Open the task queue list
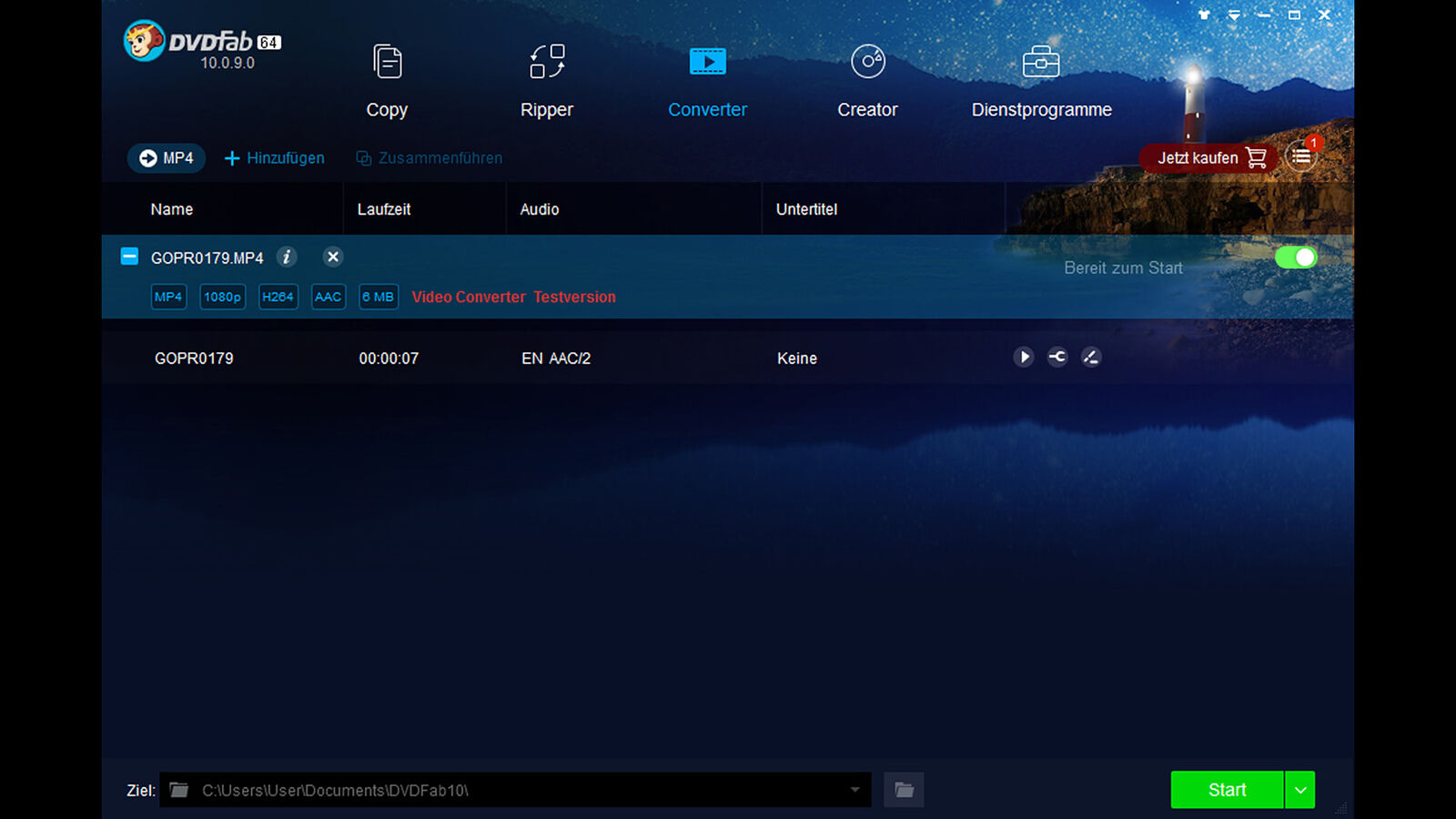This screenshot has height=819, width=1456. pyautogui.click(x=1301, y=157)
